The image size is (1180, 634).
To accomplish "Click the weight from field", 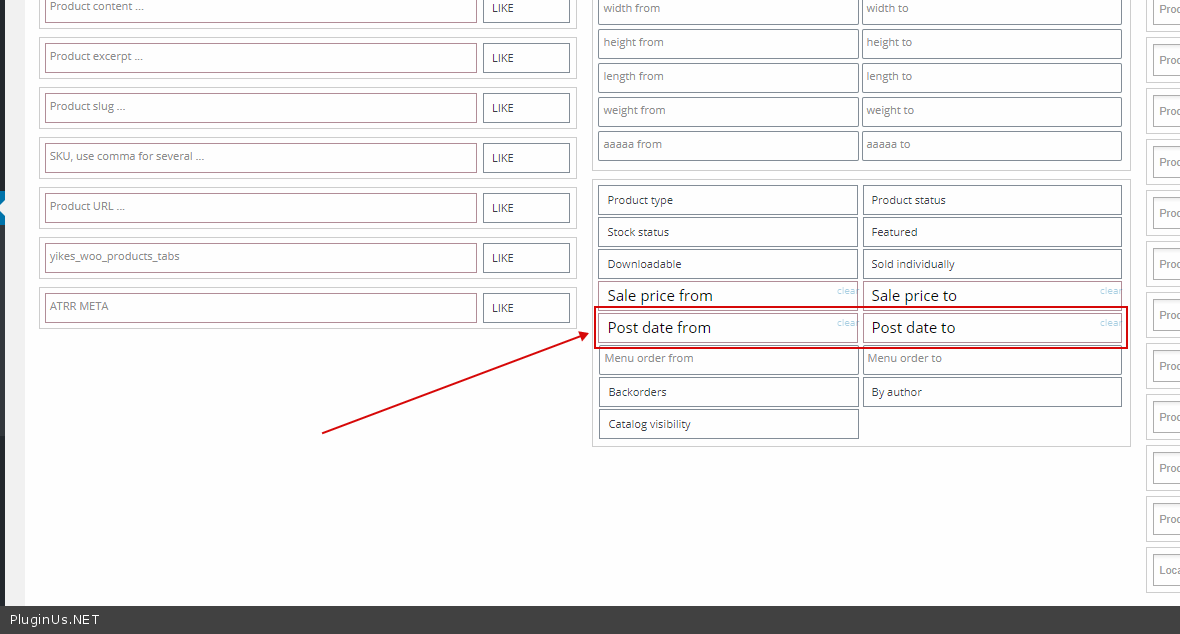I will pyautogui.click(x=727, y=111).
